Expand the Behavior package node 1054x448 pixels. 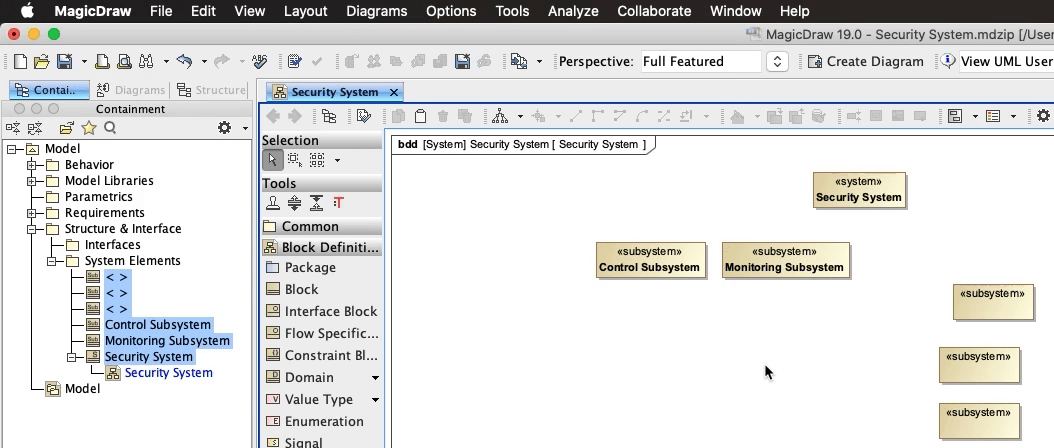32,165
